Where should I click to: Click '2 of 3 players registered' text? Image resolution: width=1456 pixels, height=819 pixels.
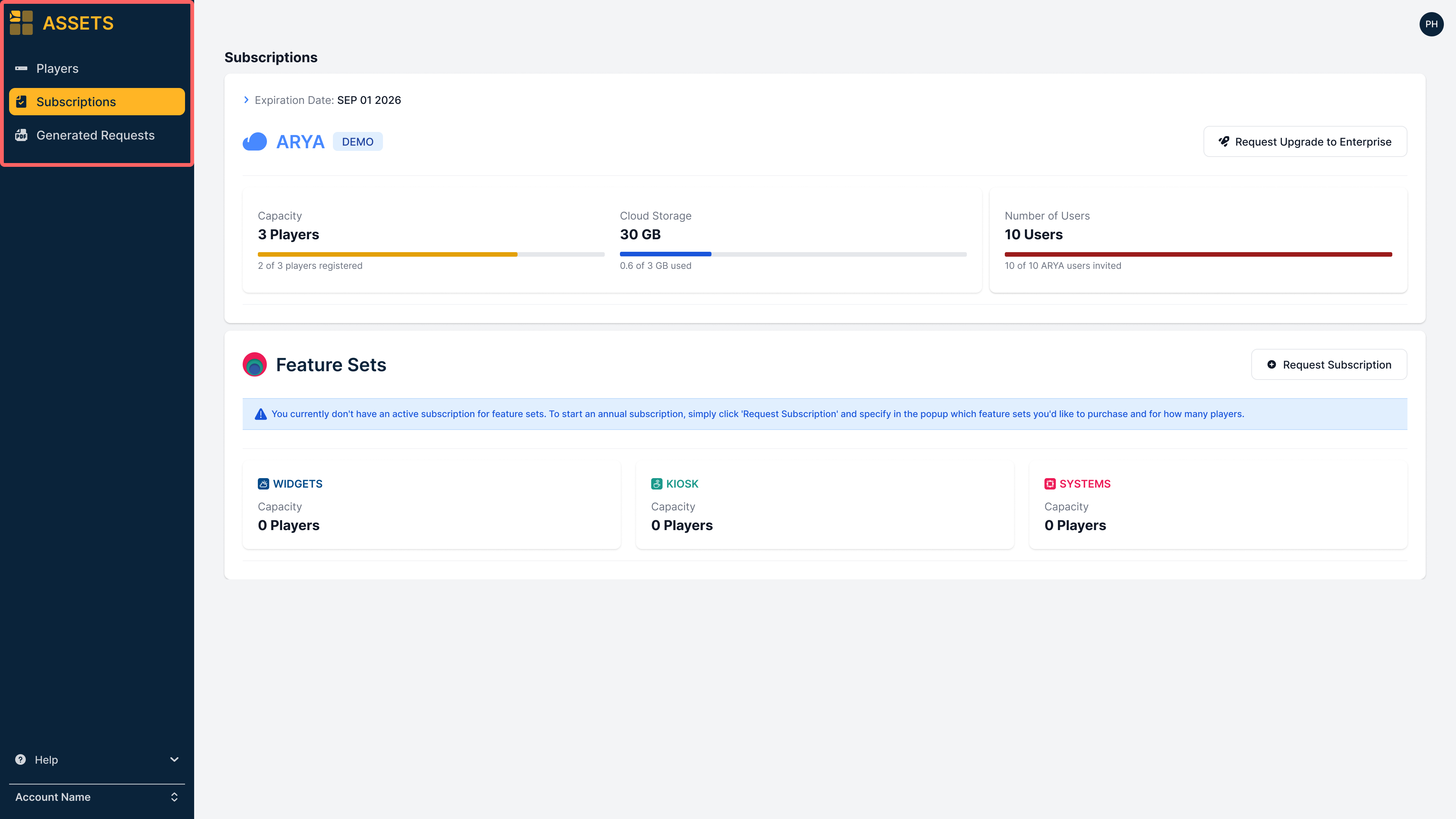310,266
